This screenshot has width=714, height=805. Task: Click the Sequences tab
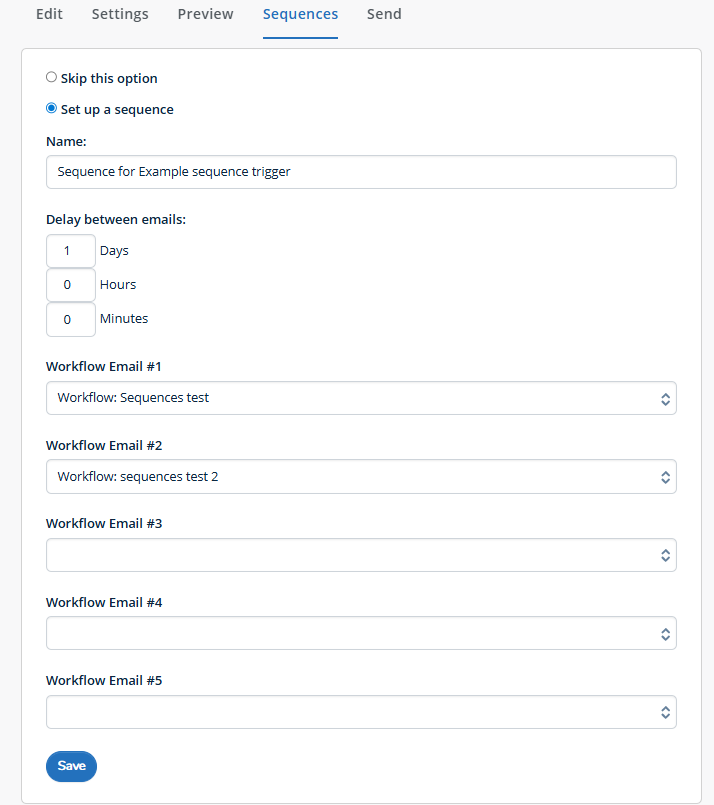pyautogui.click(x=300, y=14)
